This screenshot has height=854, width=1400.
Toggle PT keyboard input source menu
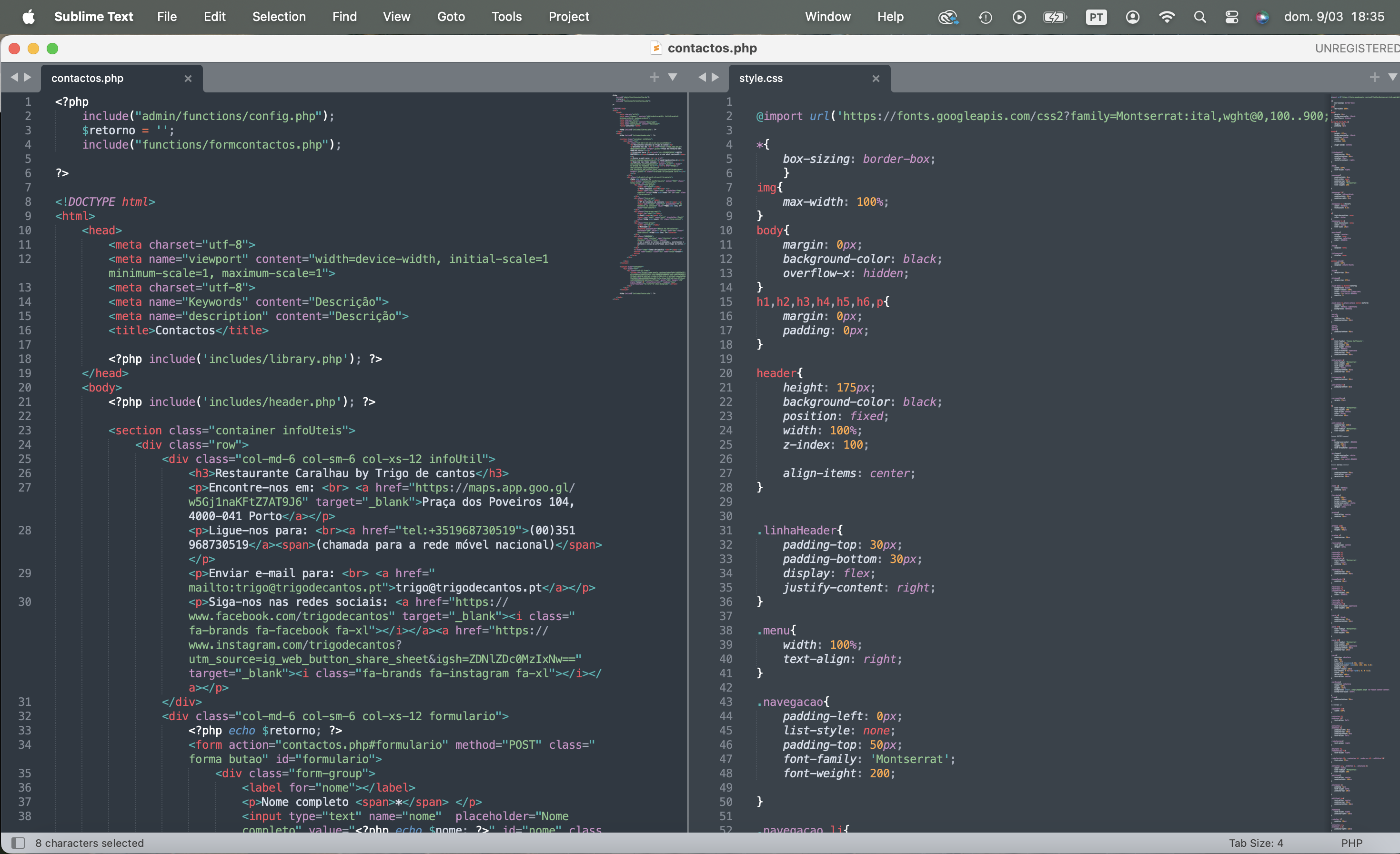[x=1096, y=17]
